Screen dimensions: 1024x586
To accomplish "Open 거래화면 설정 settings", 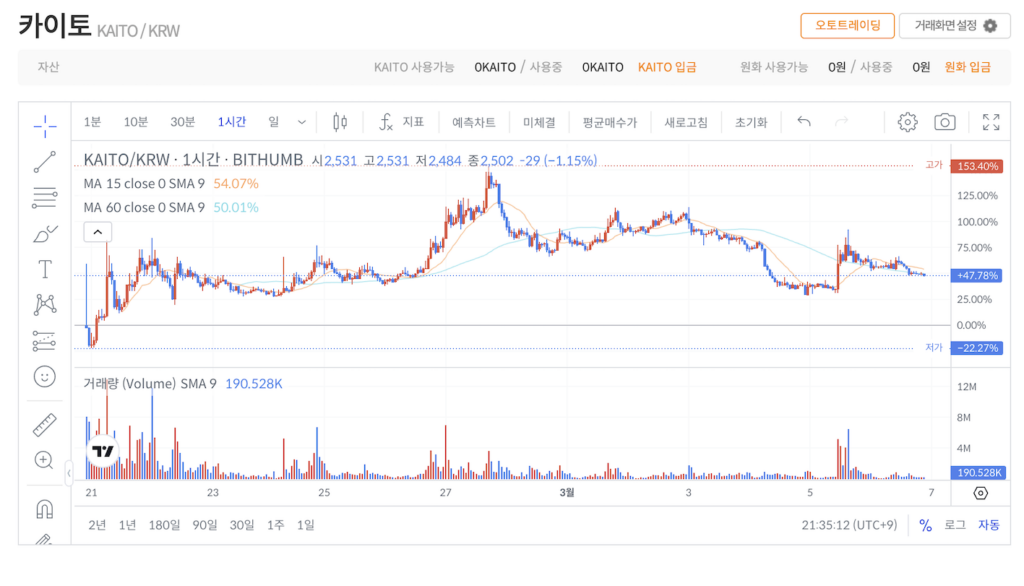I will 954,25.
